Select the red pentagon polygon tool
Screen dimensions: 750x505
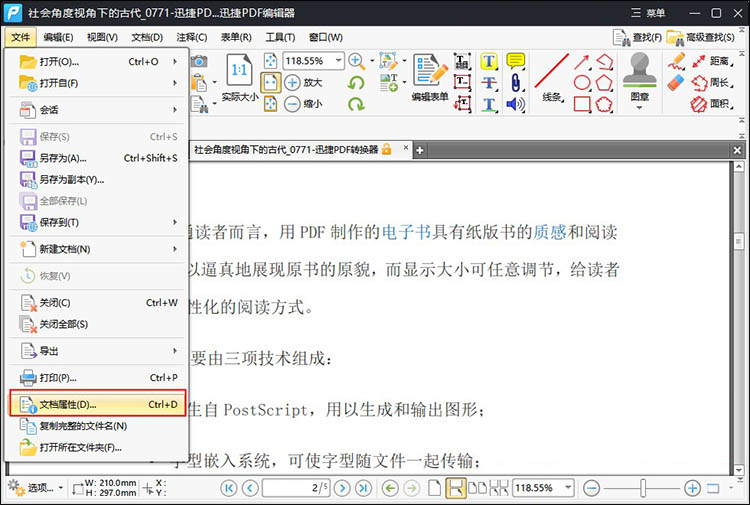[604, 83]
